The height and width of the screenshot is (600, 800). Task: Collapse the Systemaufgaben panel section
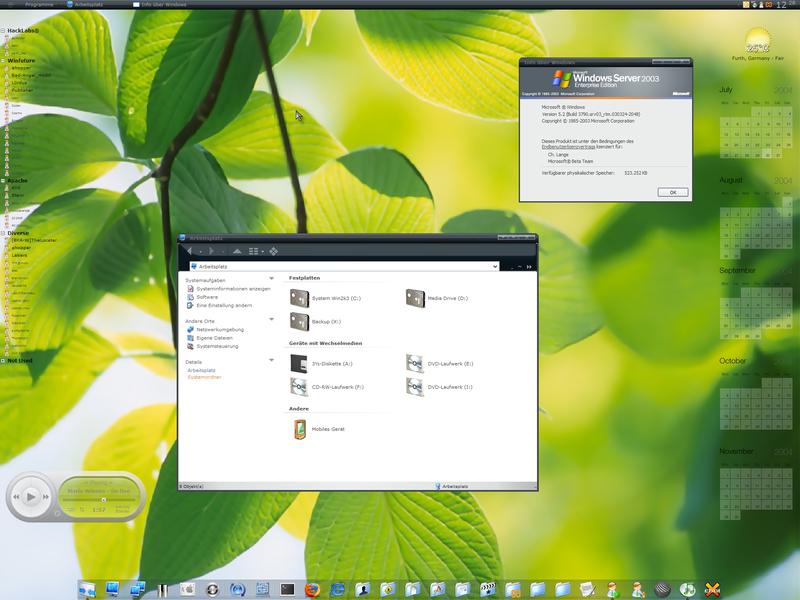(x=271, y=280)
